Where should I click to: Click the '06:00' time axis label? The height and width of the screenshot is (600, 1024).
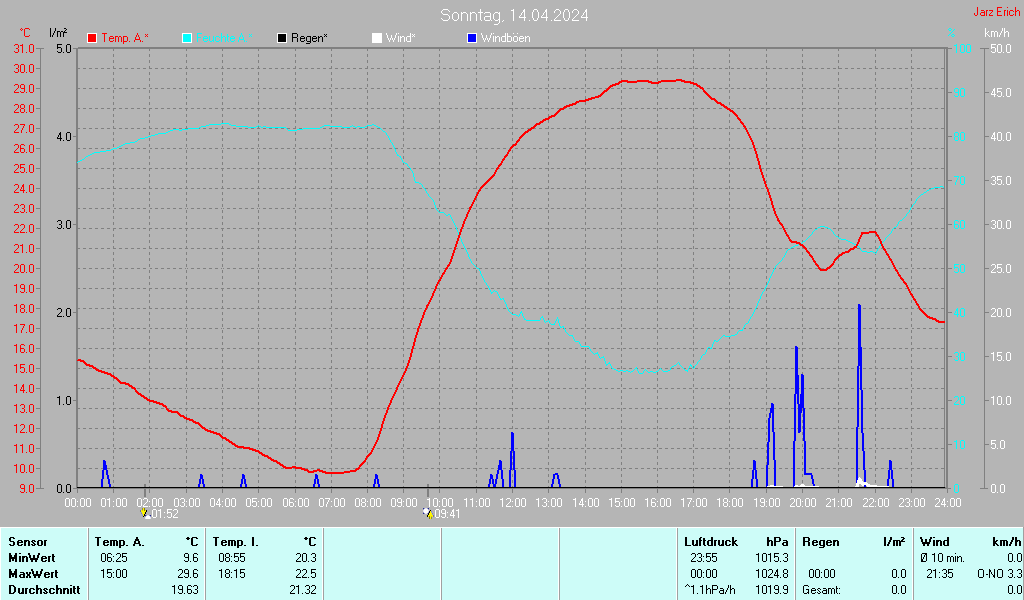coord(295,503)
